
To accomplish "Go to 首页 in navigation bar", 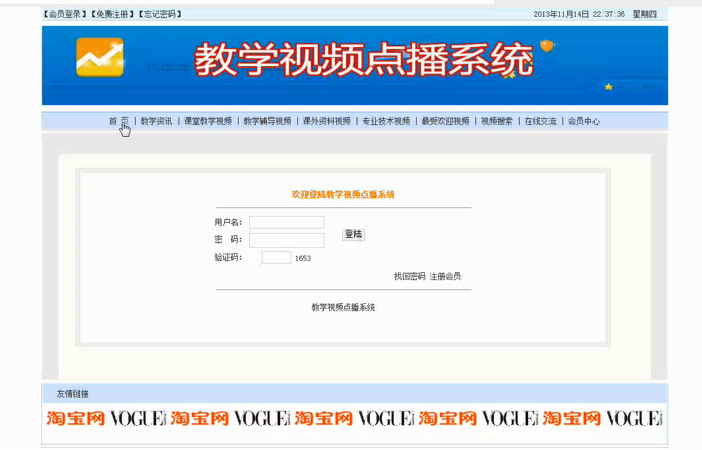I will tap(119, 121).
